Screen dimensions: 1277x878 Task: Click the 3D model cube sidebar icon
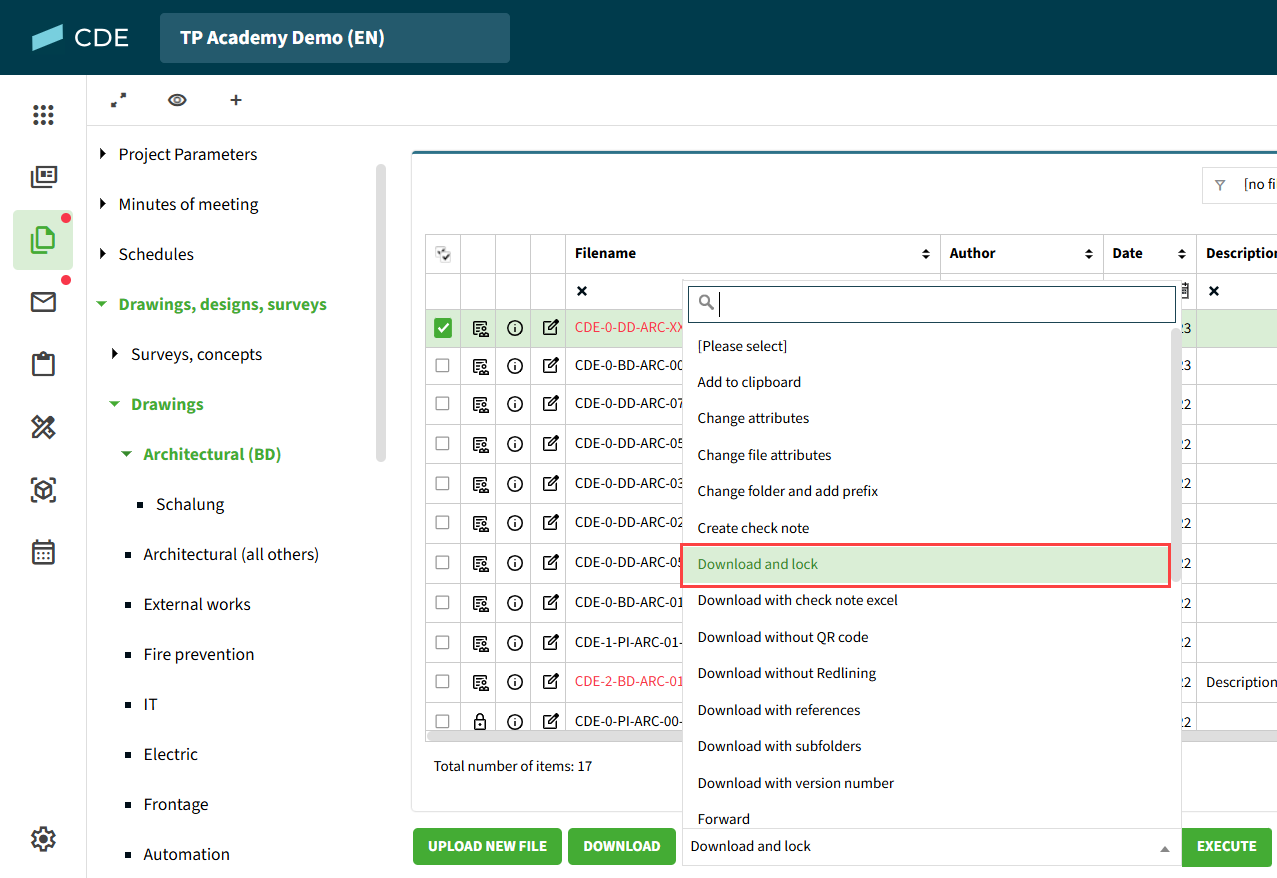coord(43,490)
